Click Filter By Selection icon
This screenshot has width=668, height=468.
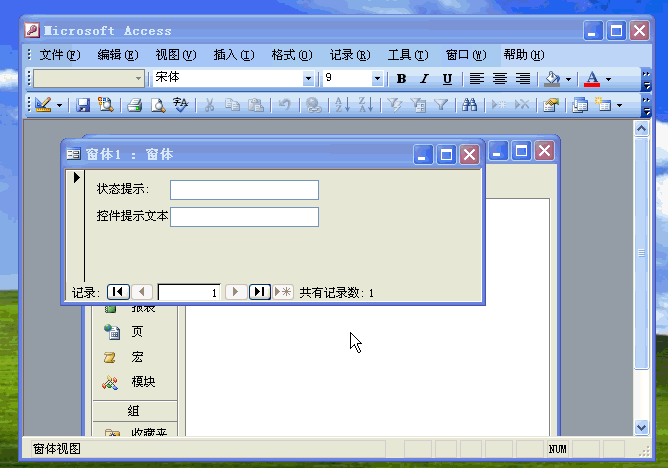click(394, 105)
